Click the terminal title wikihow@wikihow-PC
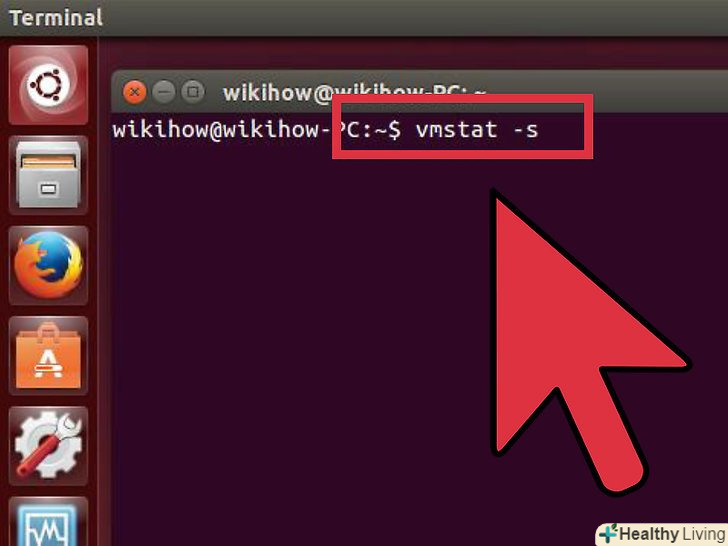The image size is (728, 546). coord(354,93)
